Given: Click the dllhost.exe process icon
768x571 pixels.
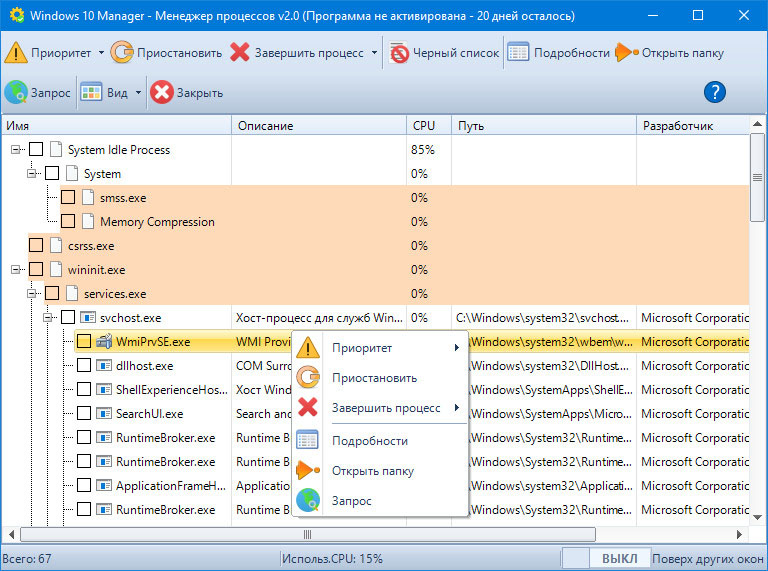Looking at the screenshot, I should [104, 365].
